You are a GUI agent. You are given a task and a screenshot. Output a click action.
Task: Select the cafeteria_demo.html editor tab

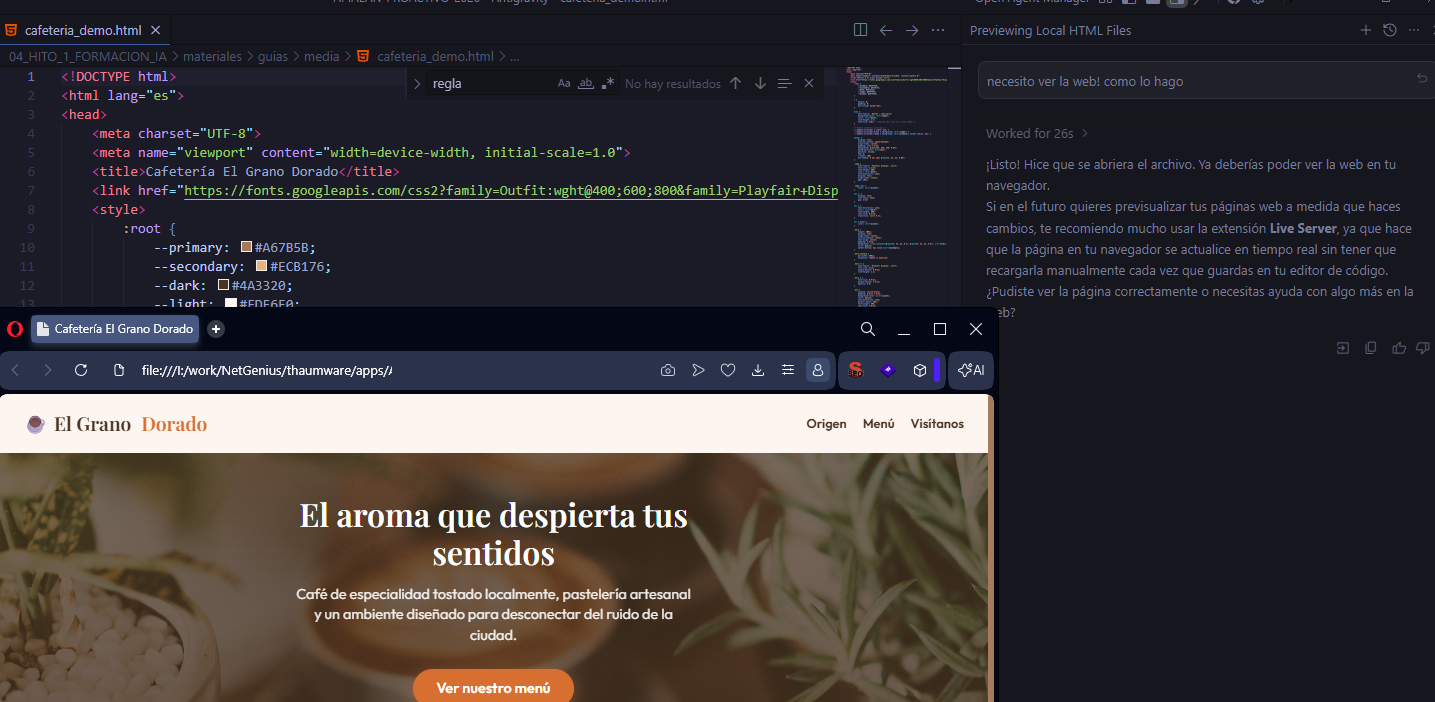pos(85,30)
